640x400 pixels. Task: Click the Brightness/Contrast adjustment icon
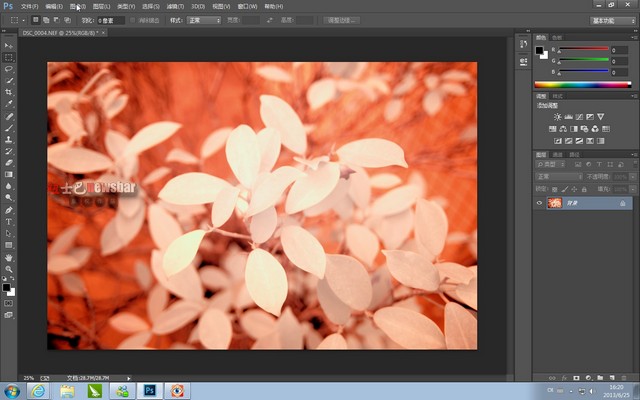coord(556,117)
